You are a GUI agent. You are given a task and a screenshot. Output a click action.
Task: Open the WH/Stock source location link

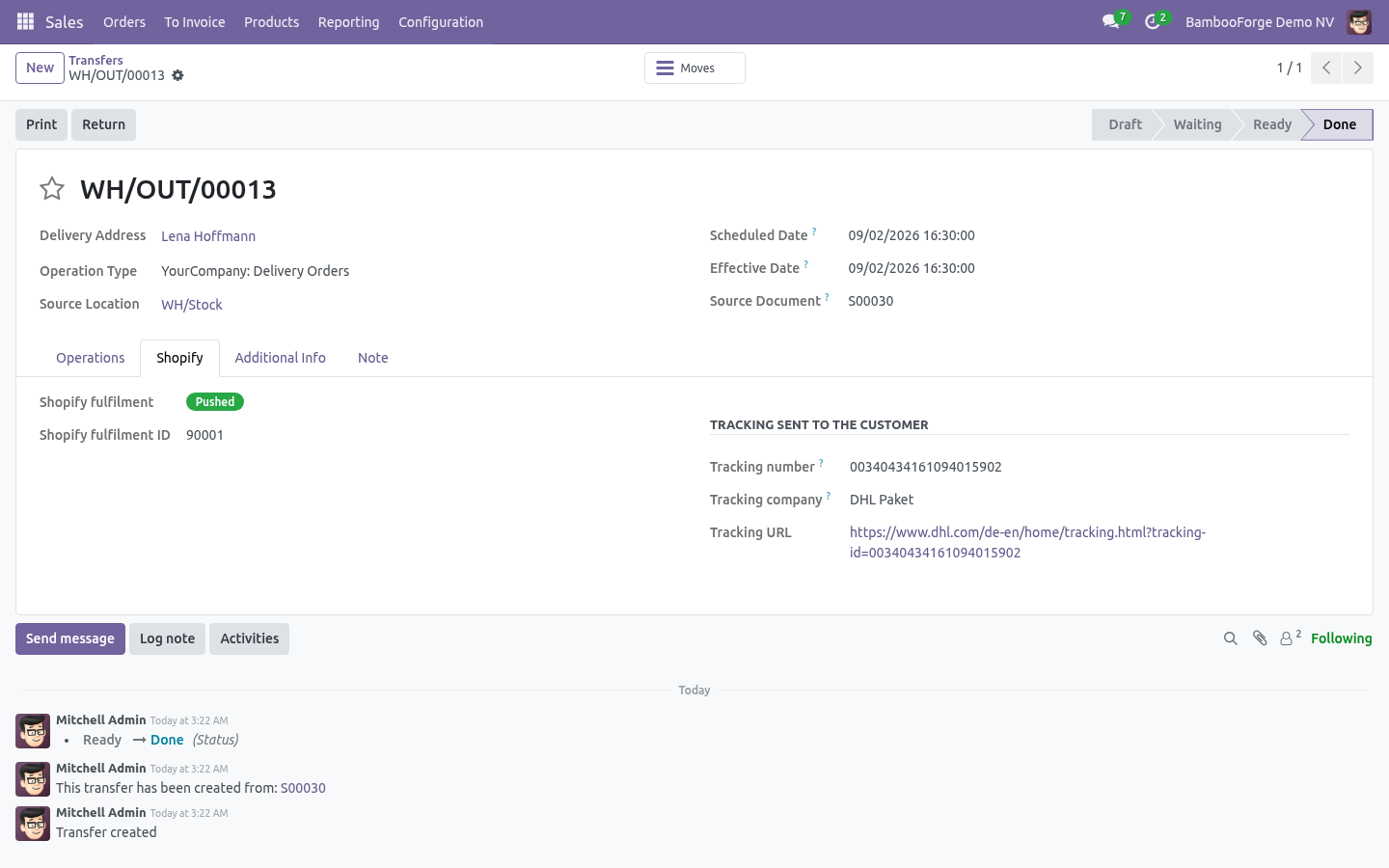point(191,305)
